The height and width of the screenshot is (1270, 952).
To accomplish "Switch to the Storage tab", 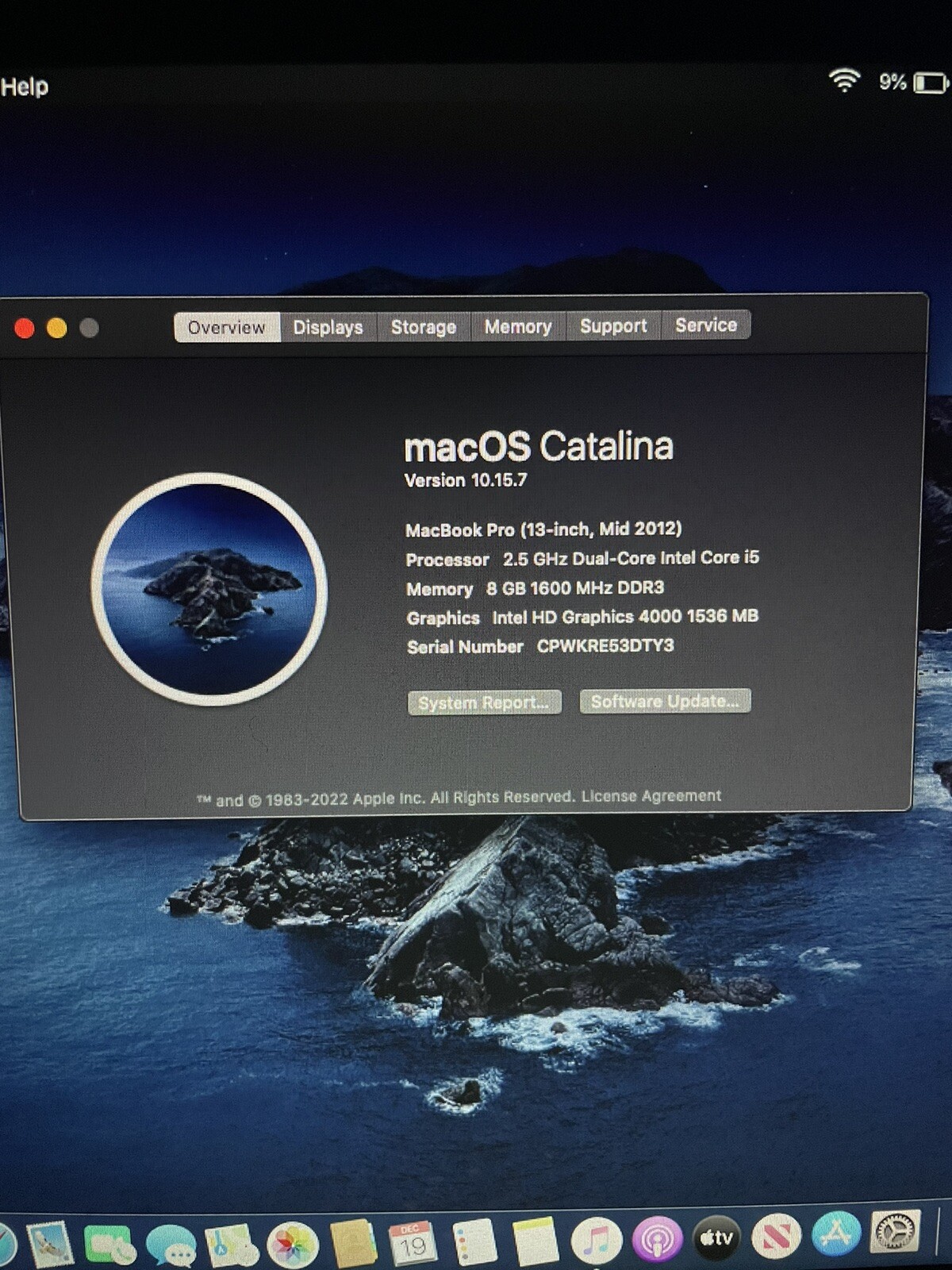I will [424, 326].
